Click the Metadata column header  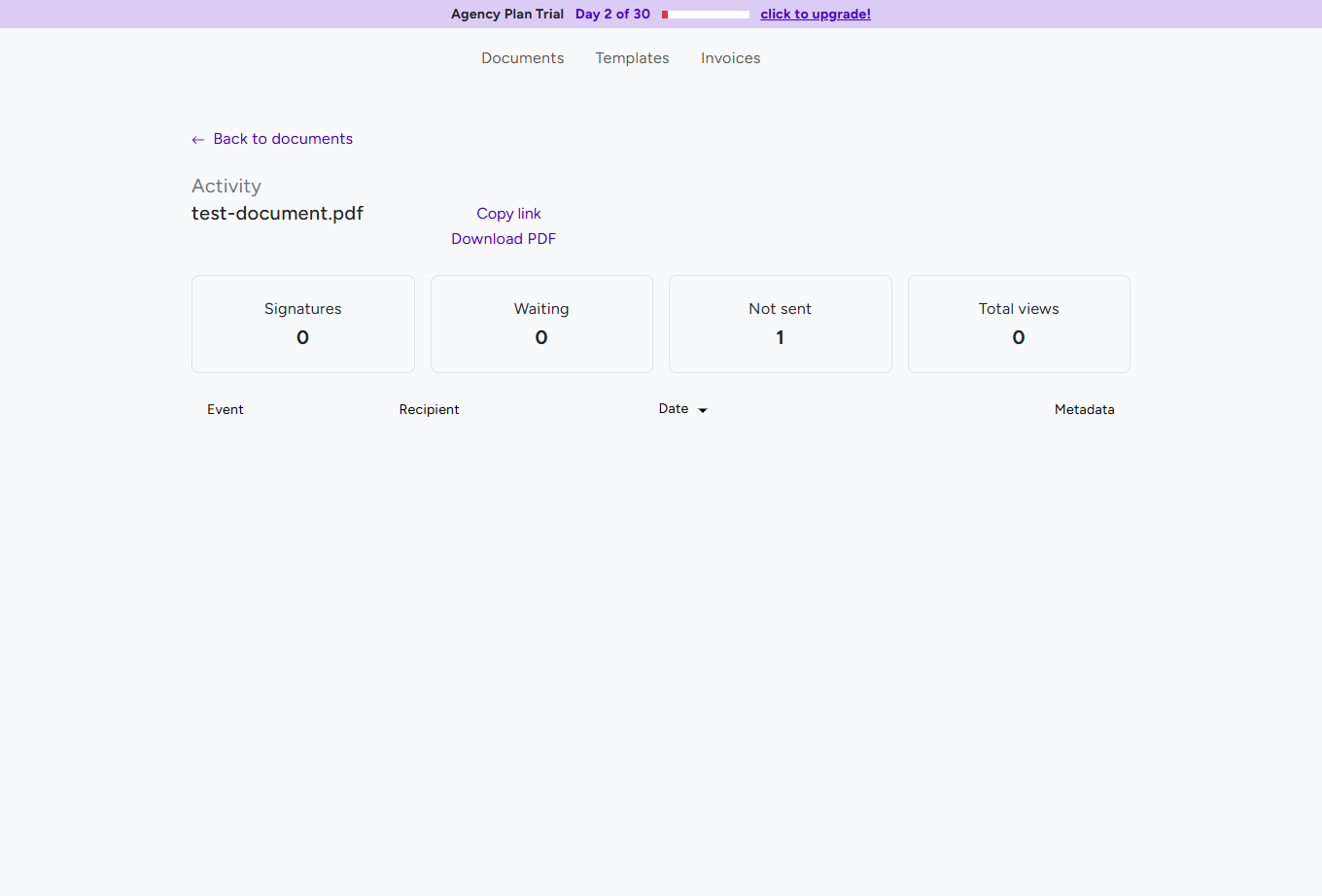coord(1084,409)
